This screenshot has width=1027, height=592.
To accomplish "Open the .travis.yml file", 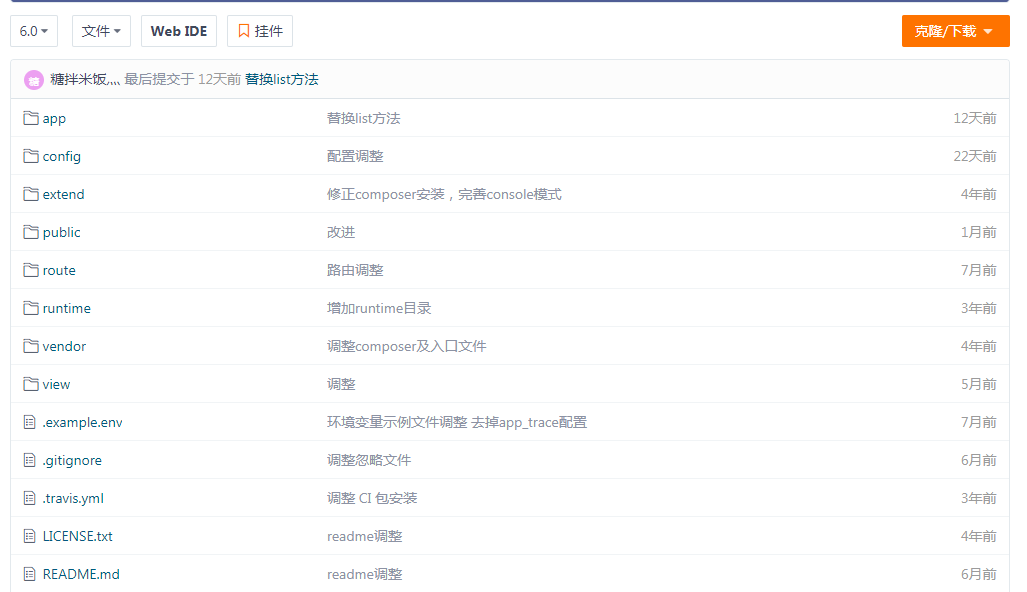I will [73, 498].
